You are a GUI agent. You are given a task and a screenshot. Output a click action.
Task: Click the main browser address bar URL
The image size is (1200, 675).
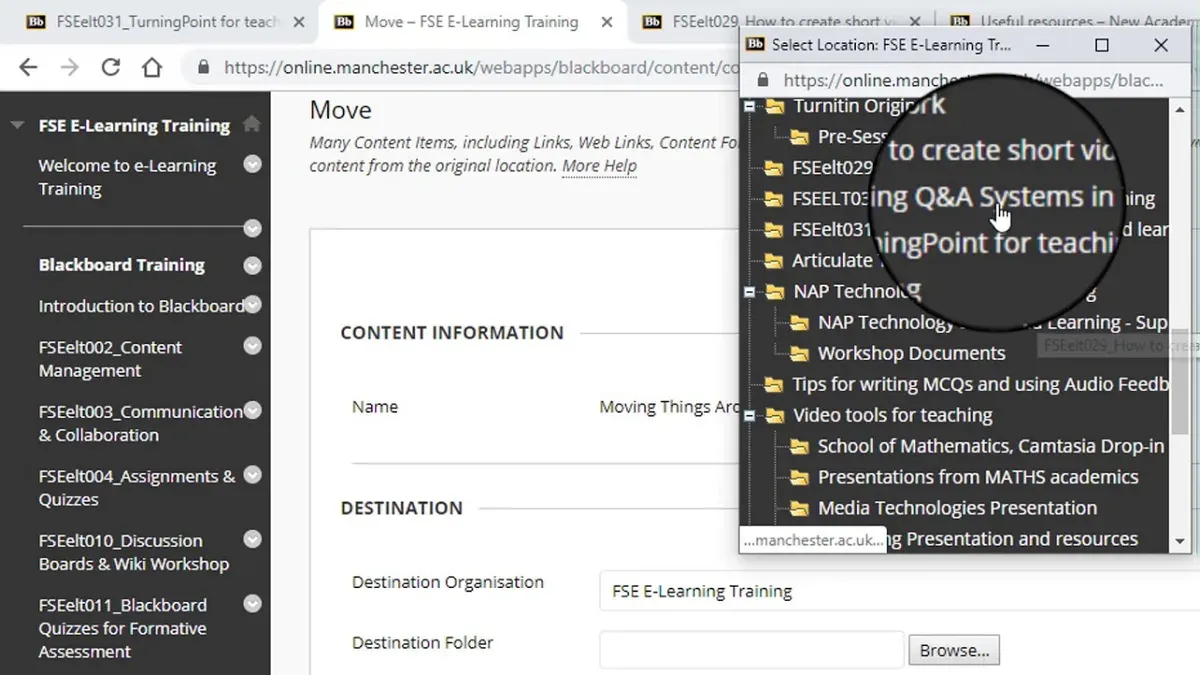480,68
